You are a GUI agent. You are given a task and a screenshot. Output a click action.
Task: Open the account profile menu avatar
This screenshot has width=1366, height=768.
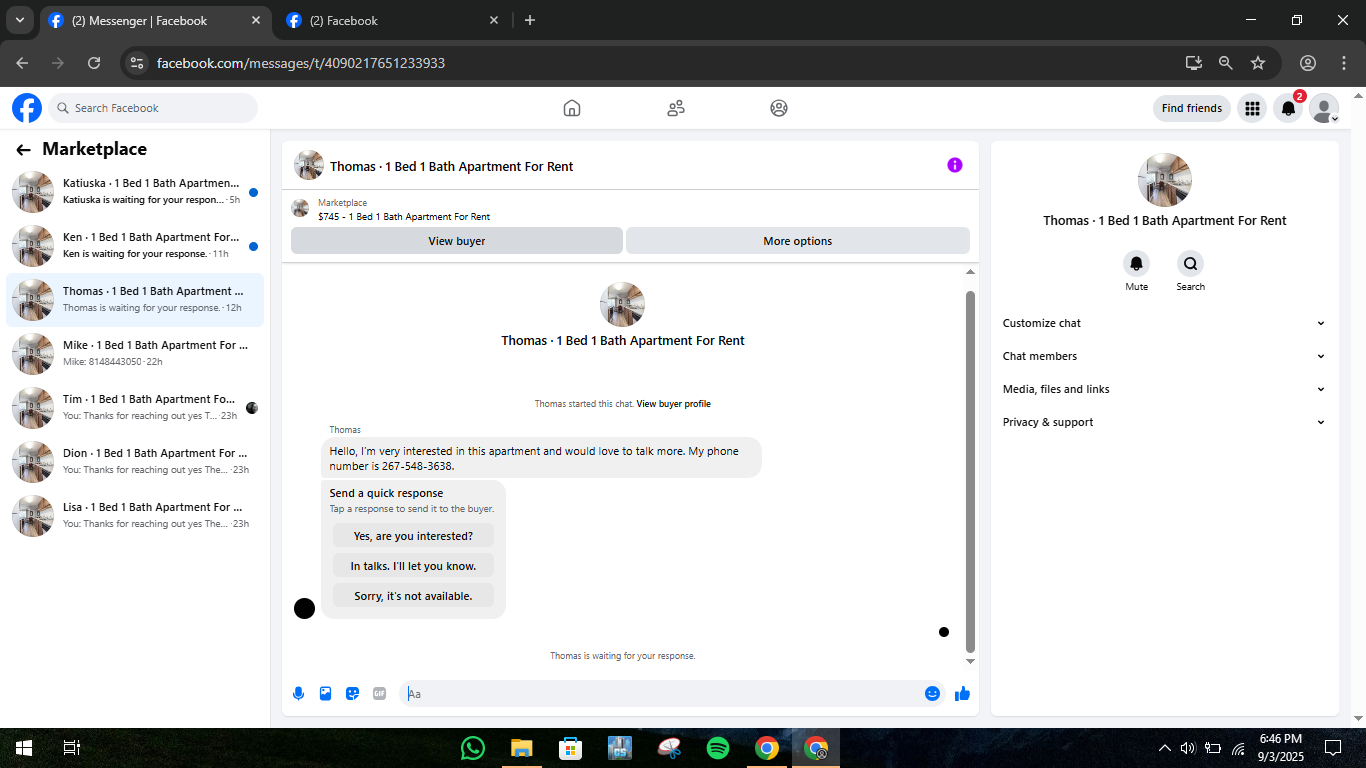(1324, 108)
